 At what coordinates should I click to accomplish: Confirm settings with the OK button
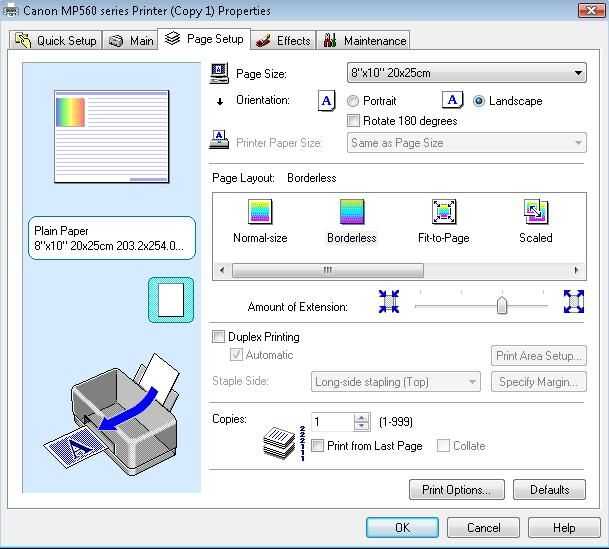point(402,527)
